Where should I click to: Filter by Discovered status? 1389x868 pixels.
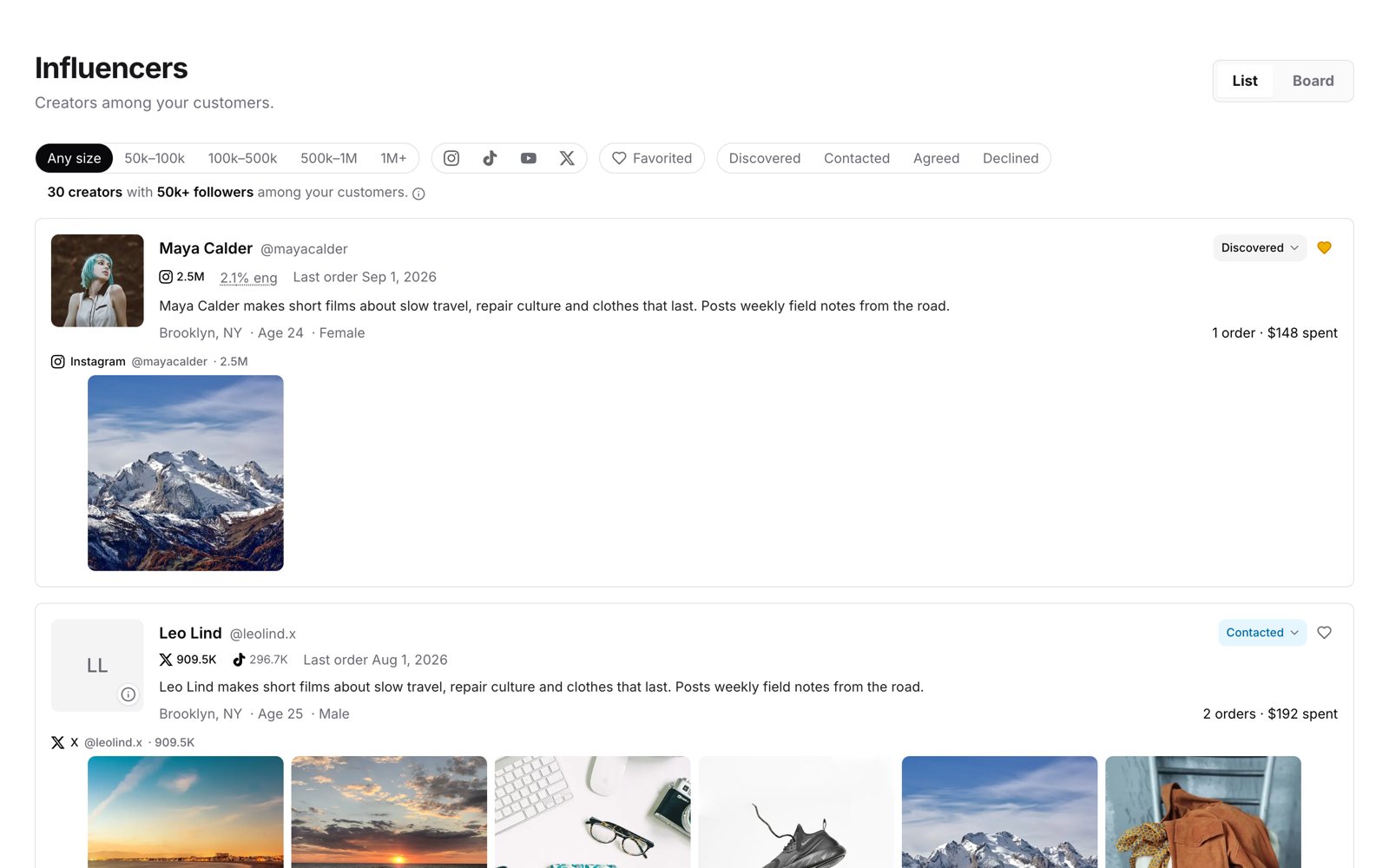(765, 158)
